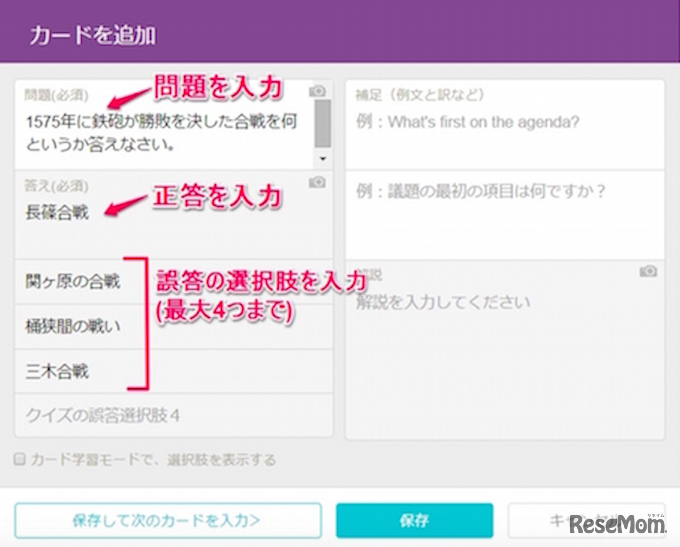
Task: Edit wrong choice 桶狭間の戦い
Action: pos(173,327)
